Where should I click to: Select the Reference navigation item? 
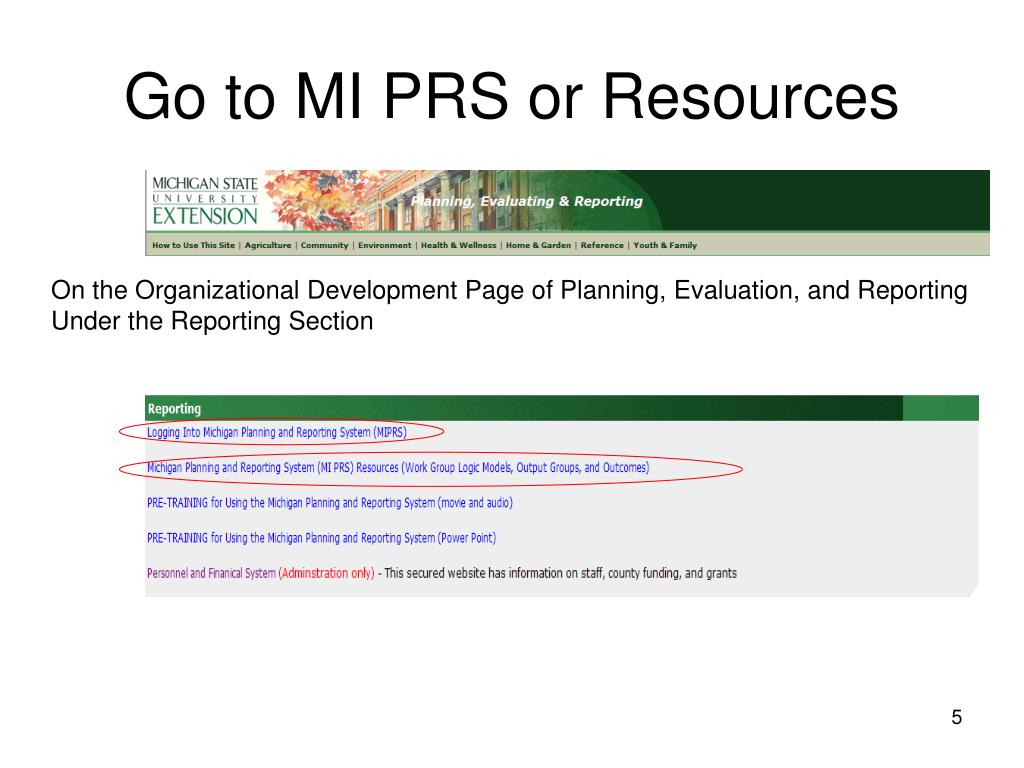602,246
